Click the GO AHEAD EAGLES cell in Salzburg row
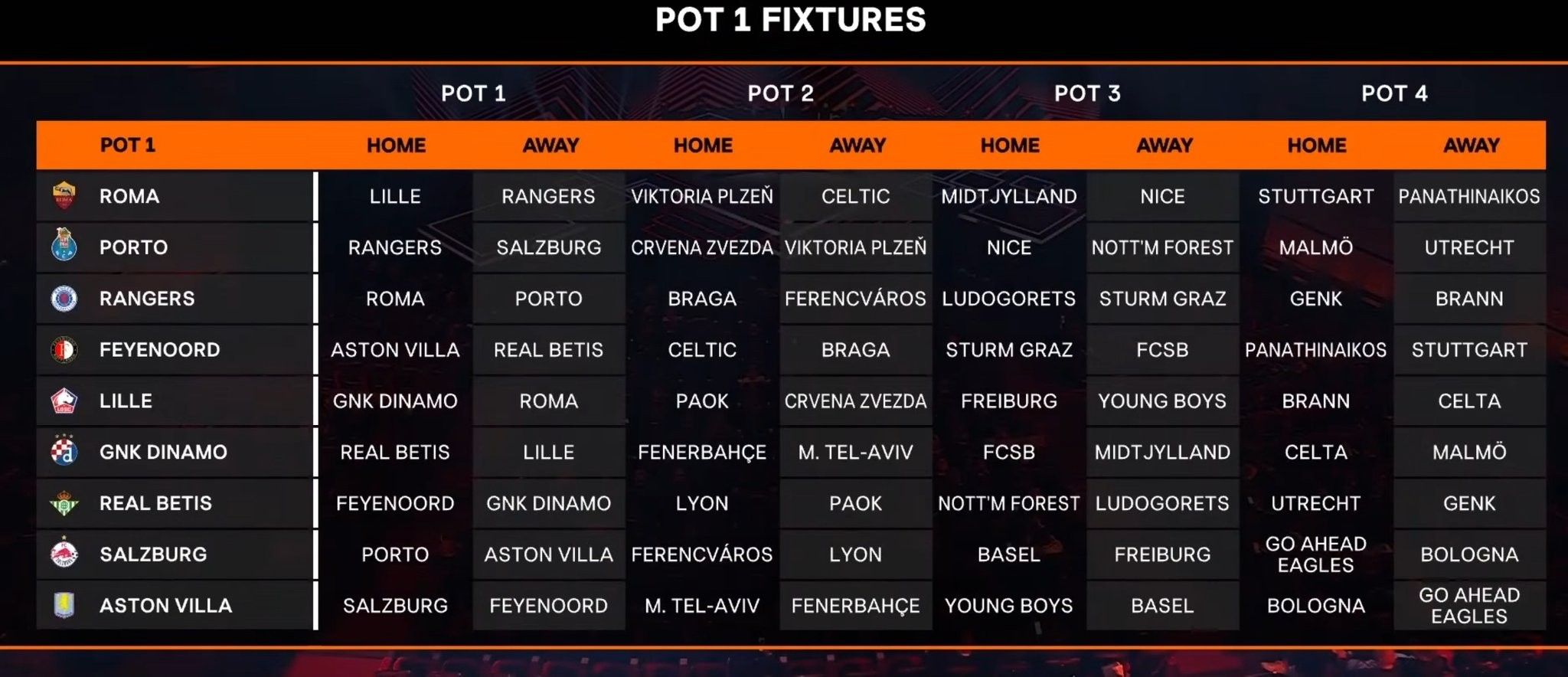 click(x=1315, y=554)
